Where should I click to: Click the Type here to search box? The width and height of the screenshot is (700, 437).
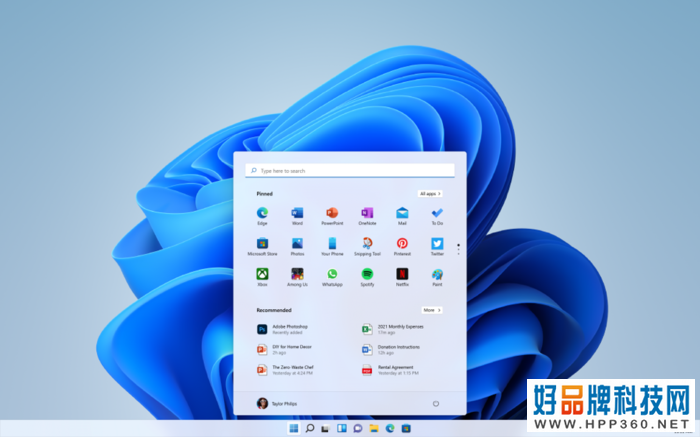(x=350, y=171)
